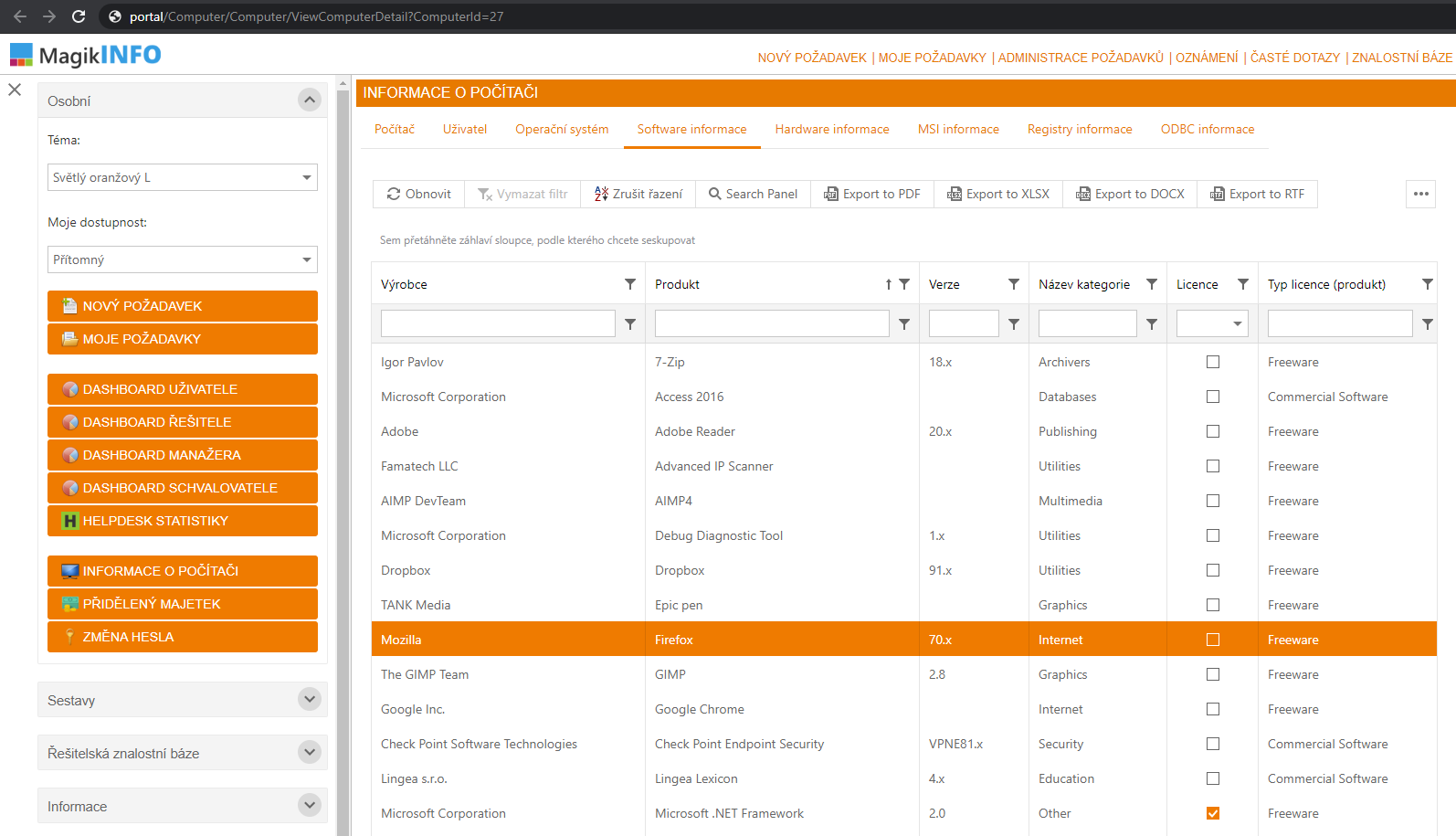Click the Produkt sort ascending arrow
This screenshot has height=836, width=1456.
coord(888,284)
